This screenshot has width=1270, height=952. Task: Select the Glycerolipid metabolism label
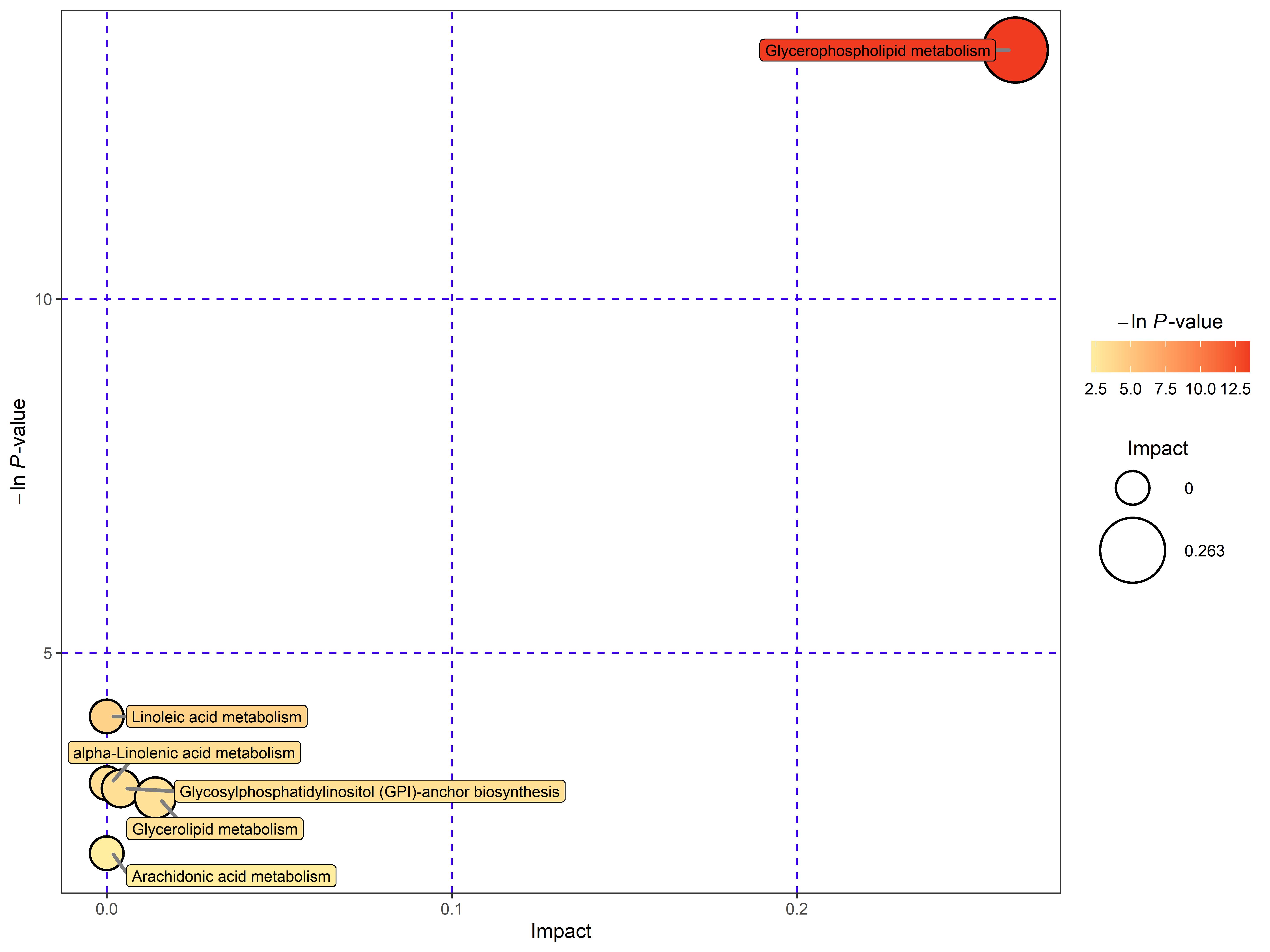click(x=215, y=829)
